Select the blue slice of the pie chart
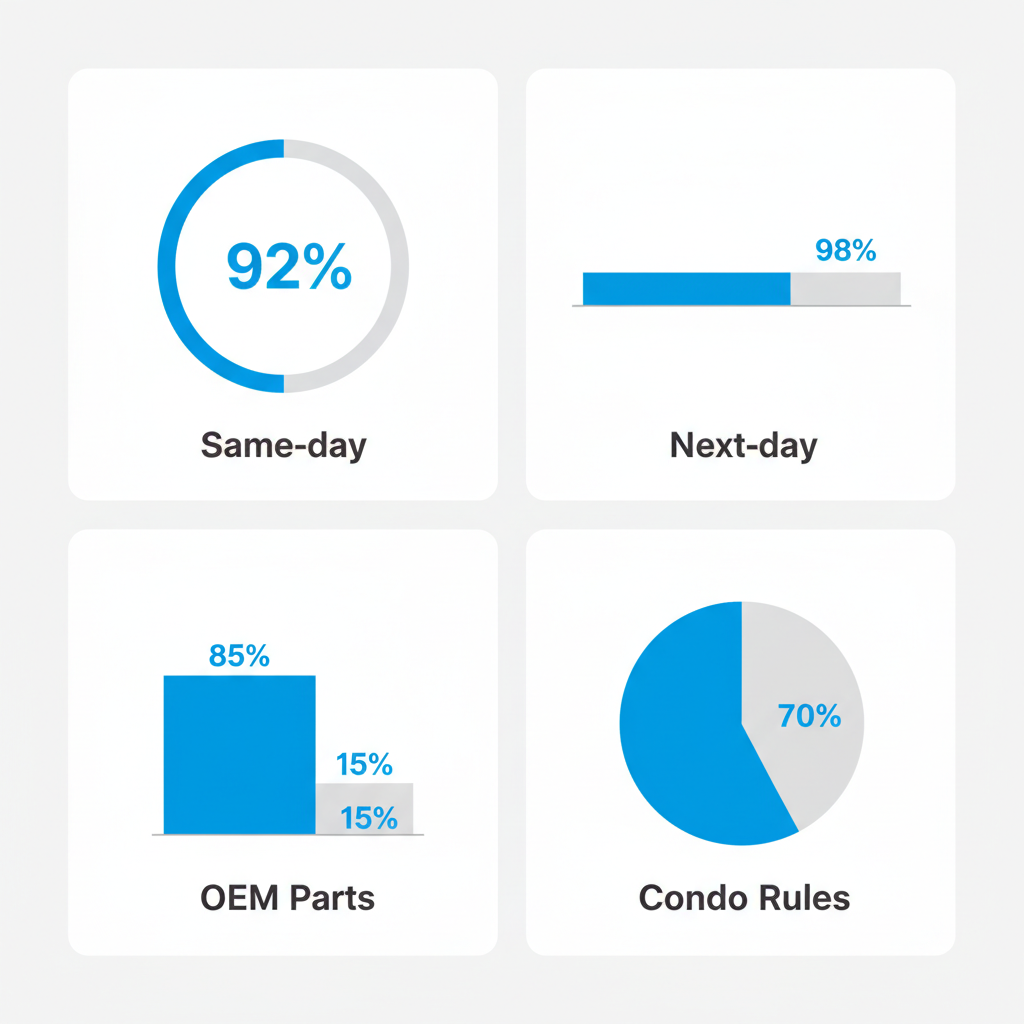This screenshot has width=1024, height=1024. (x=680, y=740)
